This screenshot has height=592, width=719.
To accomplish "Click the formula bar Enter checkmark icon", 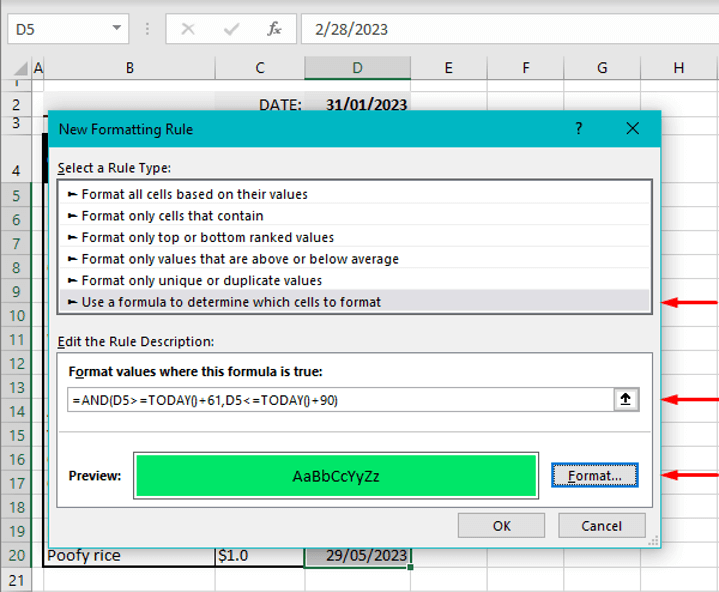I will (231, 29).
